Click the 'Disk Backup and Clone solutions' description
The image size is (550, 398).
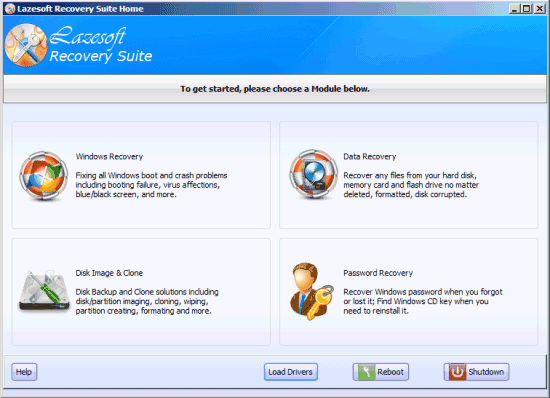pos(147,301)
